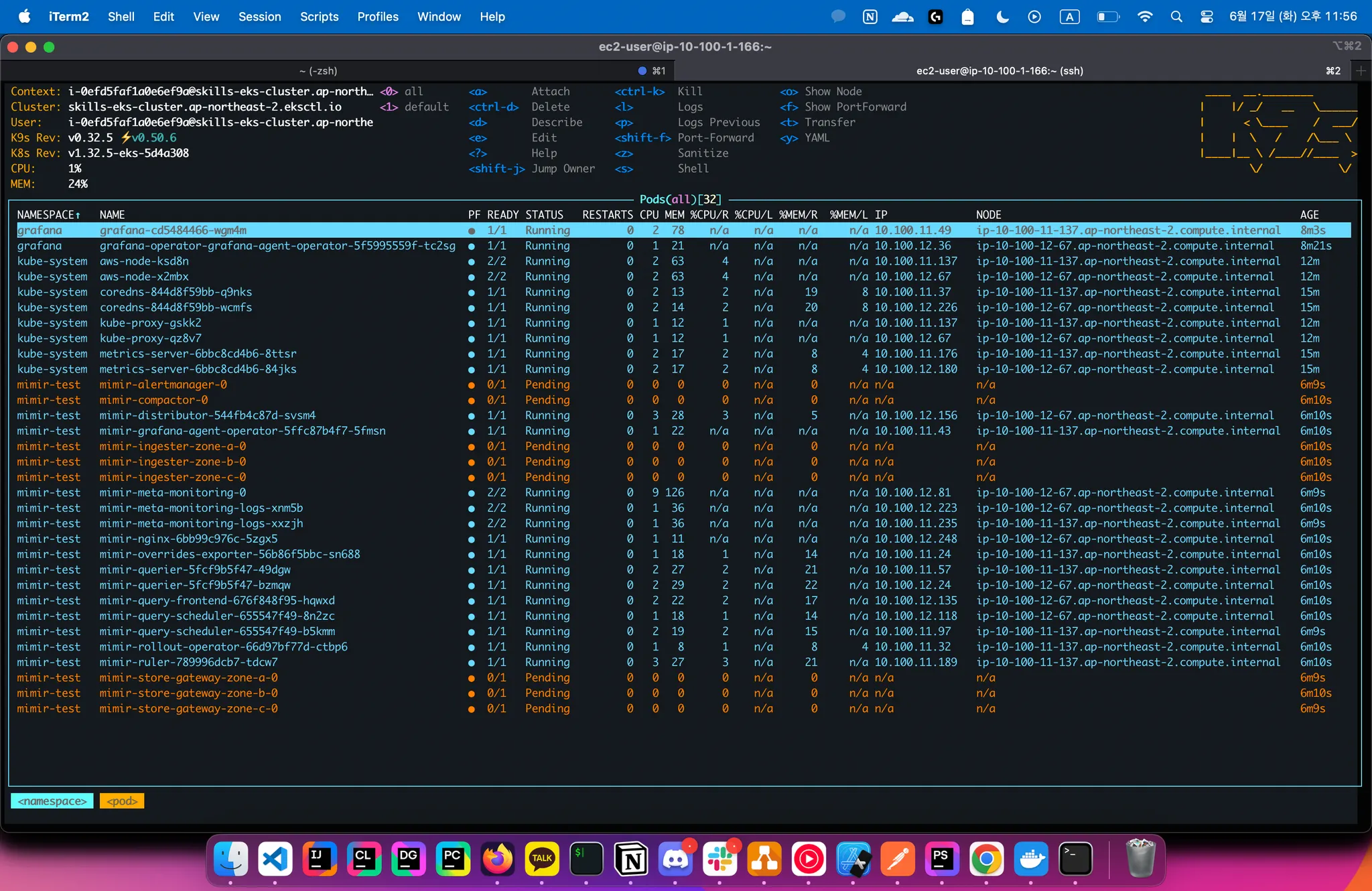The height and width of the screenshot is (891, 1372).
Task: Open the input source selector
Action: pyautogui.click(x=1069, y=17)
